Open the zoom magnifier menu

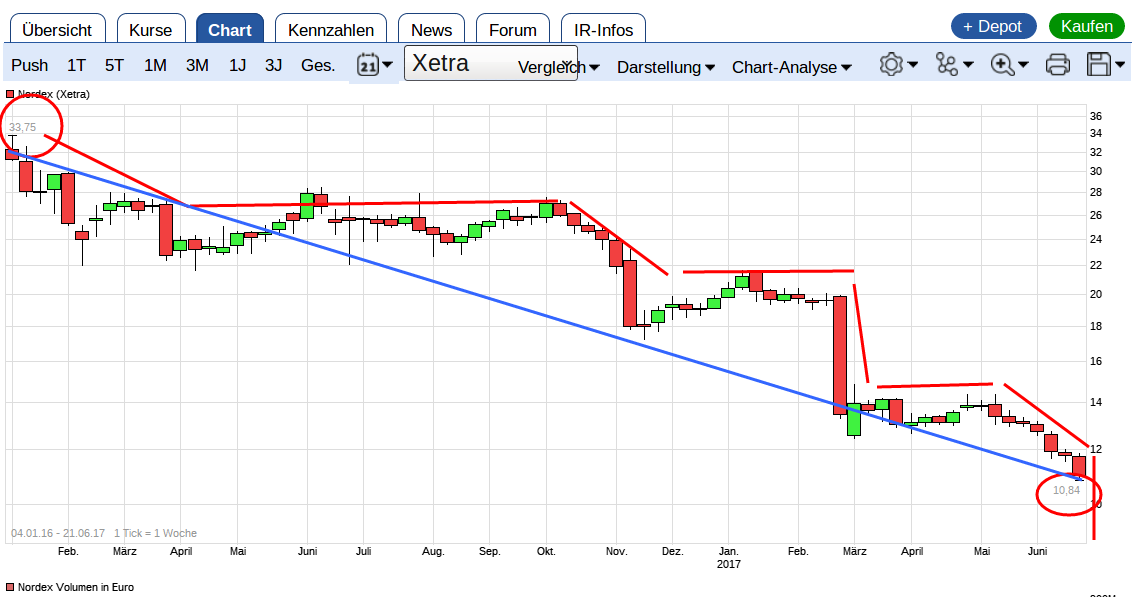(x=1009, y=64)
